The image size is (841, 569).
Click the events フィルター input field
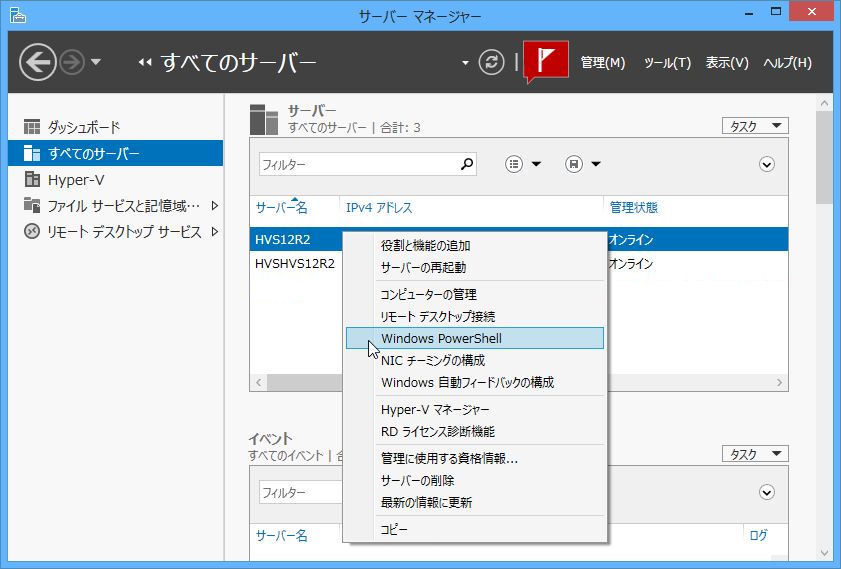301,492
